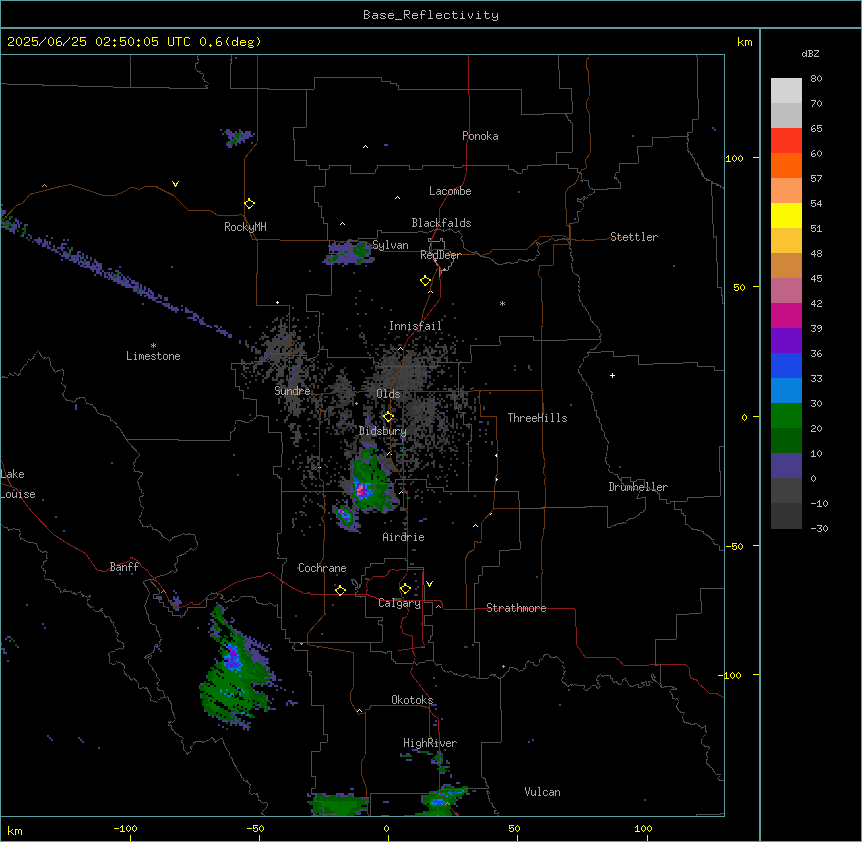
Task: Click the yellow diamond marker above the Calgary label
Action: tap(405, 589)
